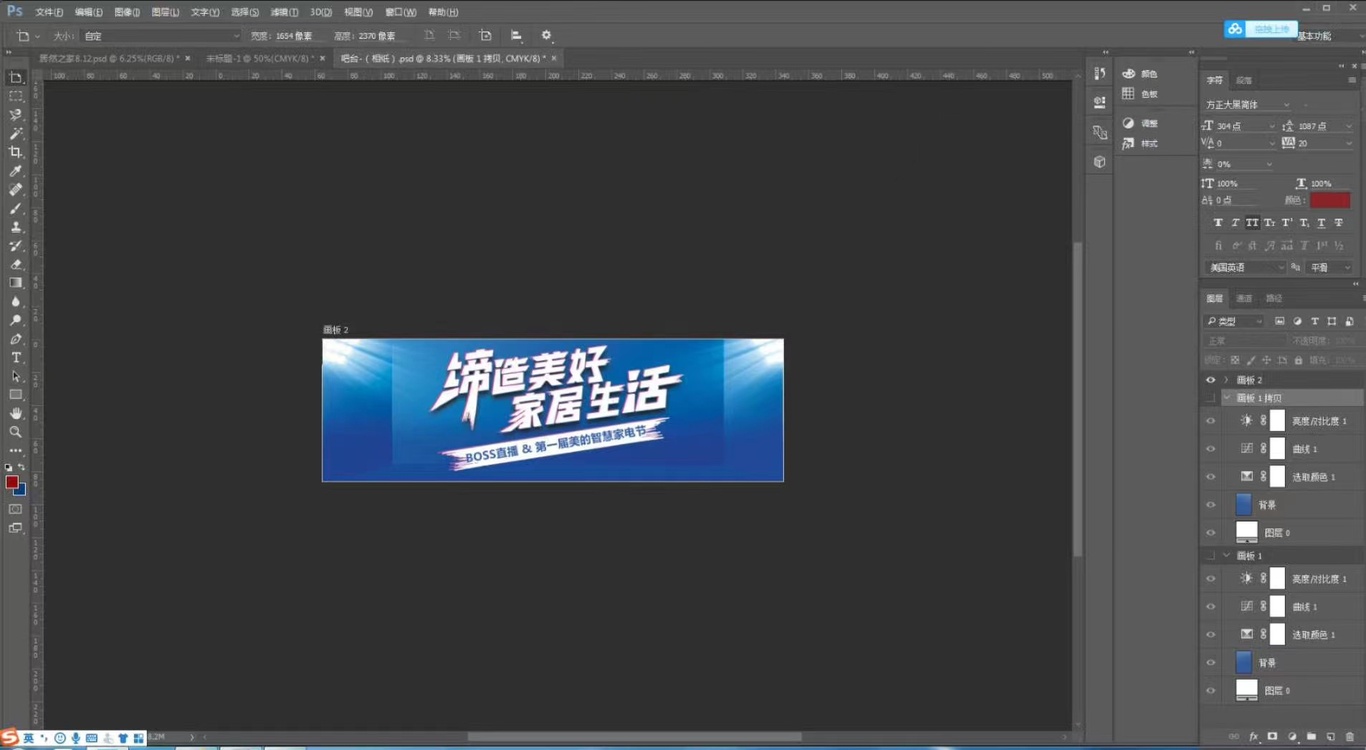Hide 亮度/对比度 1 in 画板 1 拷贝

point(1210,421)
